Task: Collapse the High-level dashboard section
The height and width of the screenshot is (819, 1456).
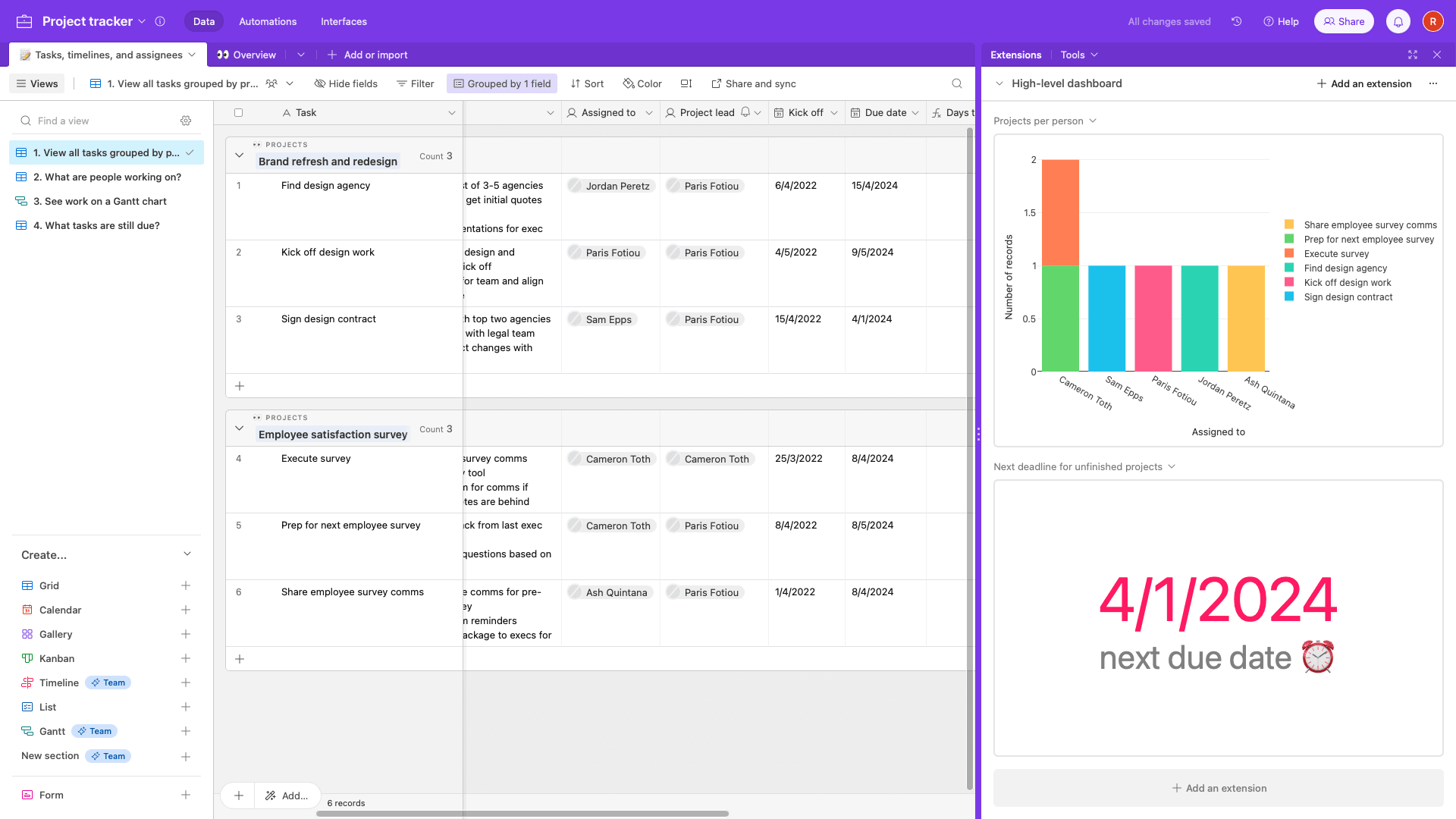Action: point(999,83)
